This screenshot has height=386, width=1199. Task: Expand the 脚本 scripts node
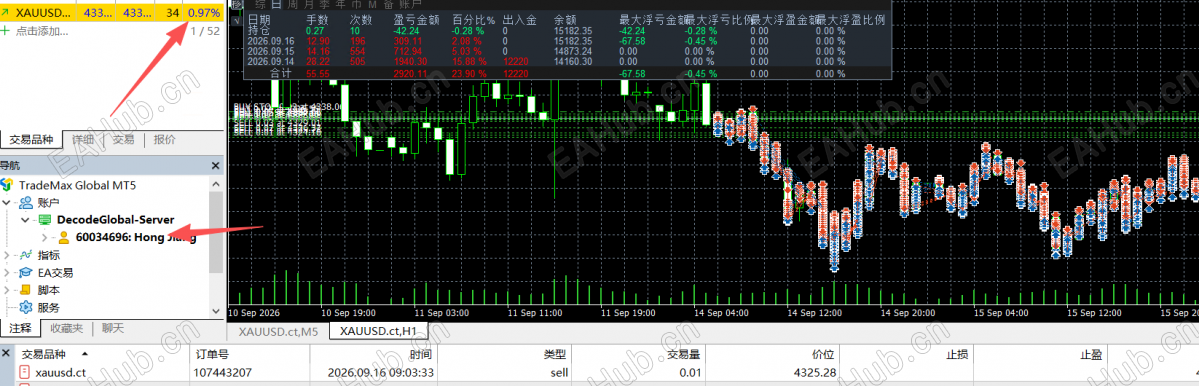pyautogui.click(x=7, y=290)
